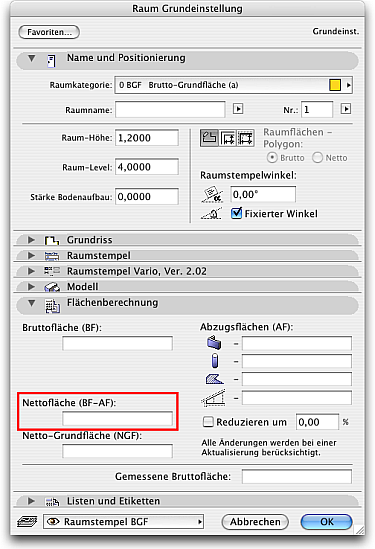Click the Modell panel icon
This screenshot has height=549, width=375.
(52, 287)
